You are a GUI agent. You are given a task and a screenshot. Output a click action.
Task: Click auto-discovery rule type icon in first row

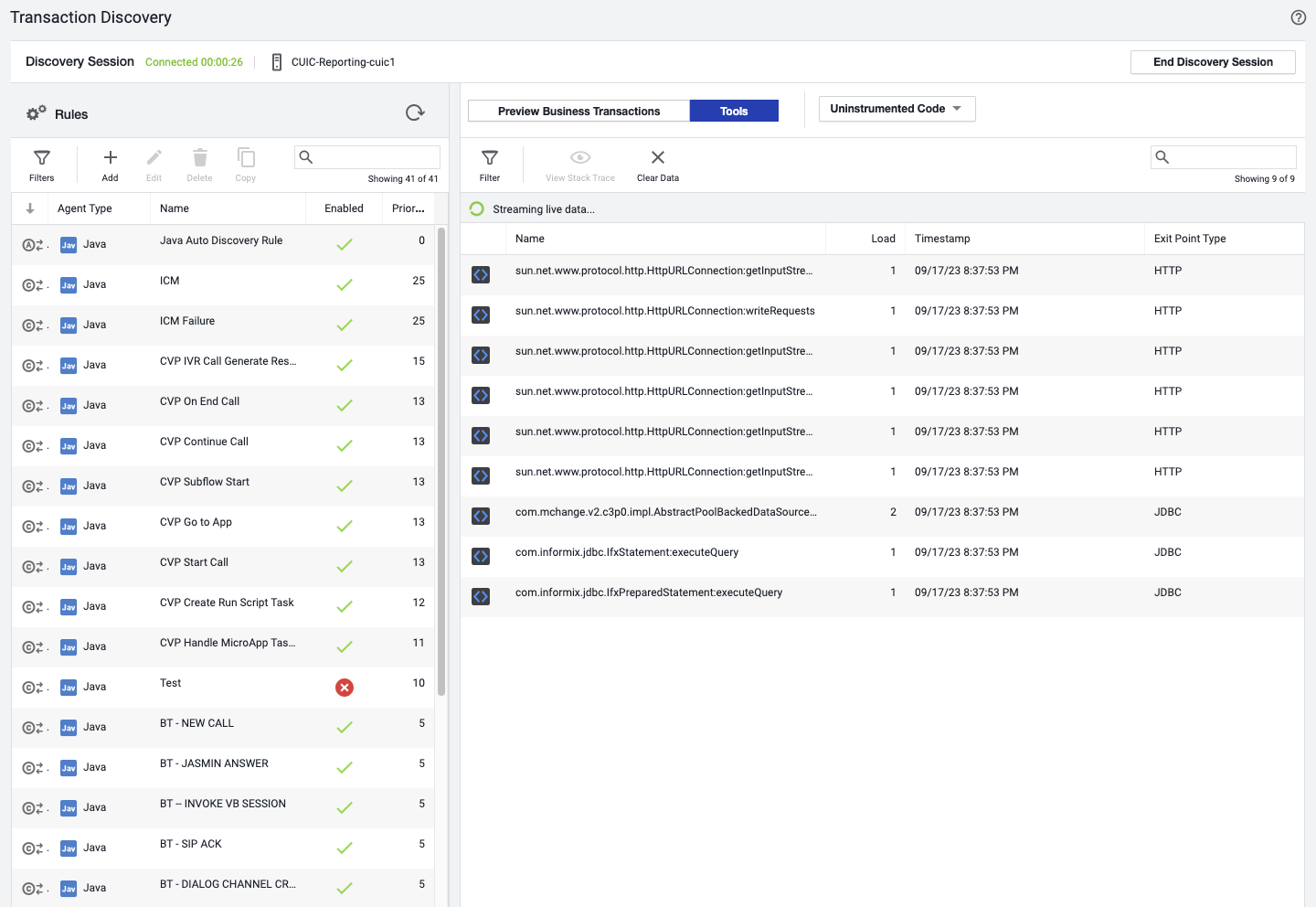tap(34, 245)
